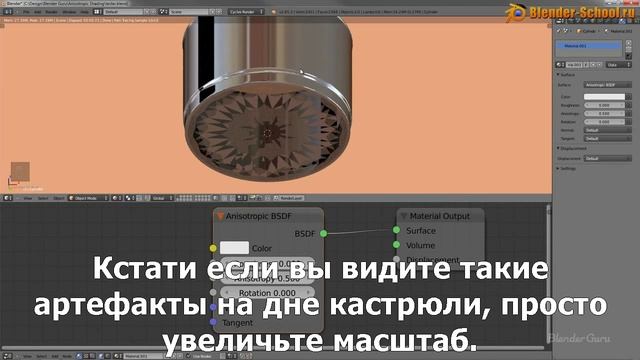Image resolution: width=640 pixels, height=360 pixels.
Task: Click the Displacement input socket
Action: point(396,259)
